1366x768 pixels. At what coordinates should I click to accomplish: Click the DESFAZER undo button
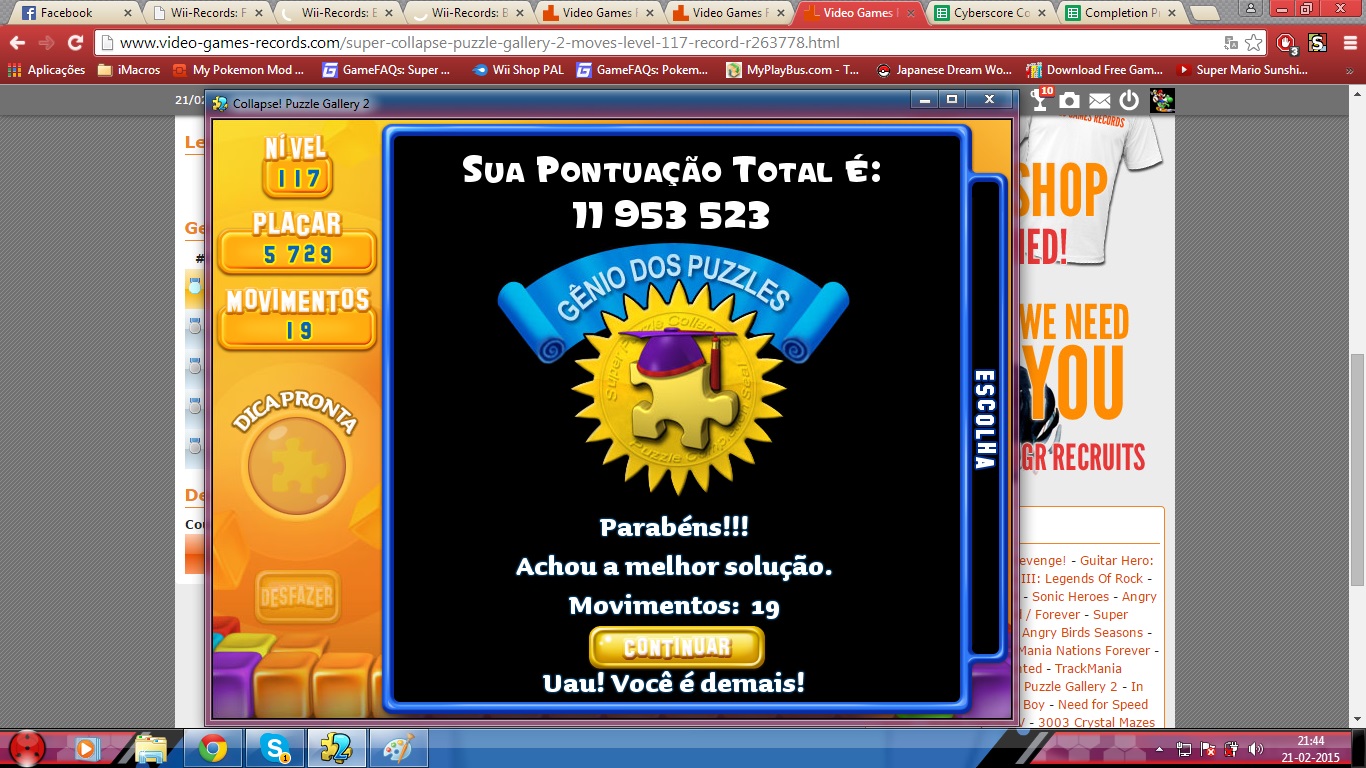296,597
